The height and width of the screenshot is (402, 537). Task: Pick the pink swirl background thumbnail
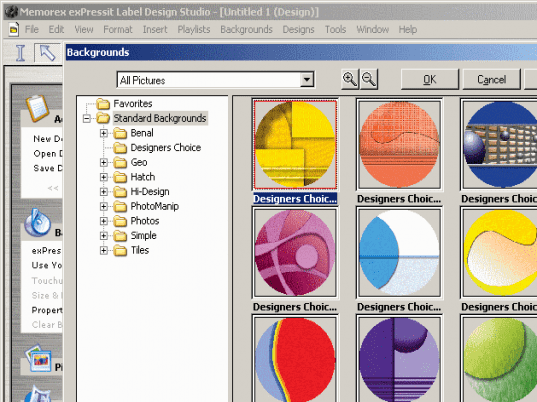pos(295,253)
